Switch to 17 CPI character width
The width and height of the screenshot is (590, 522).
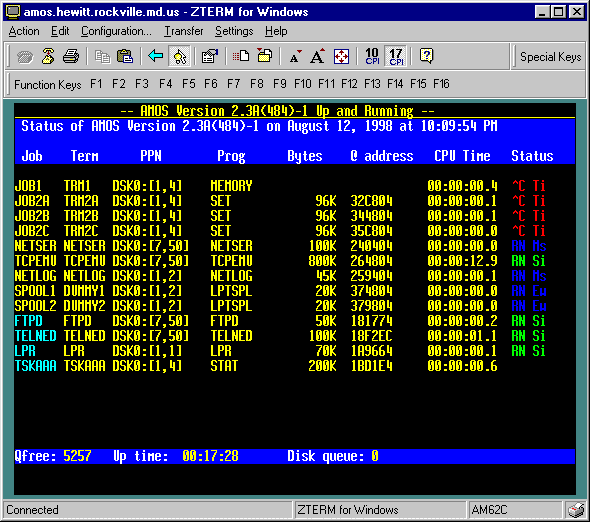pos(396,56)
